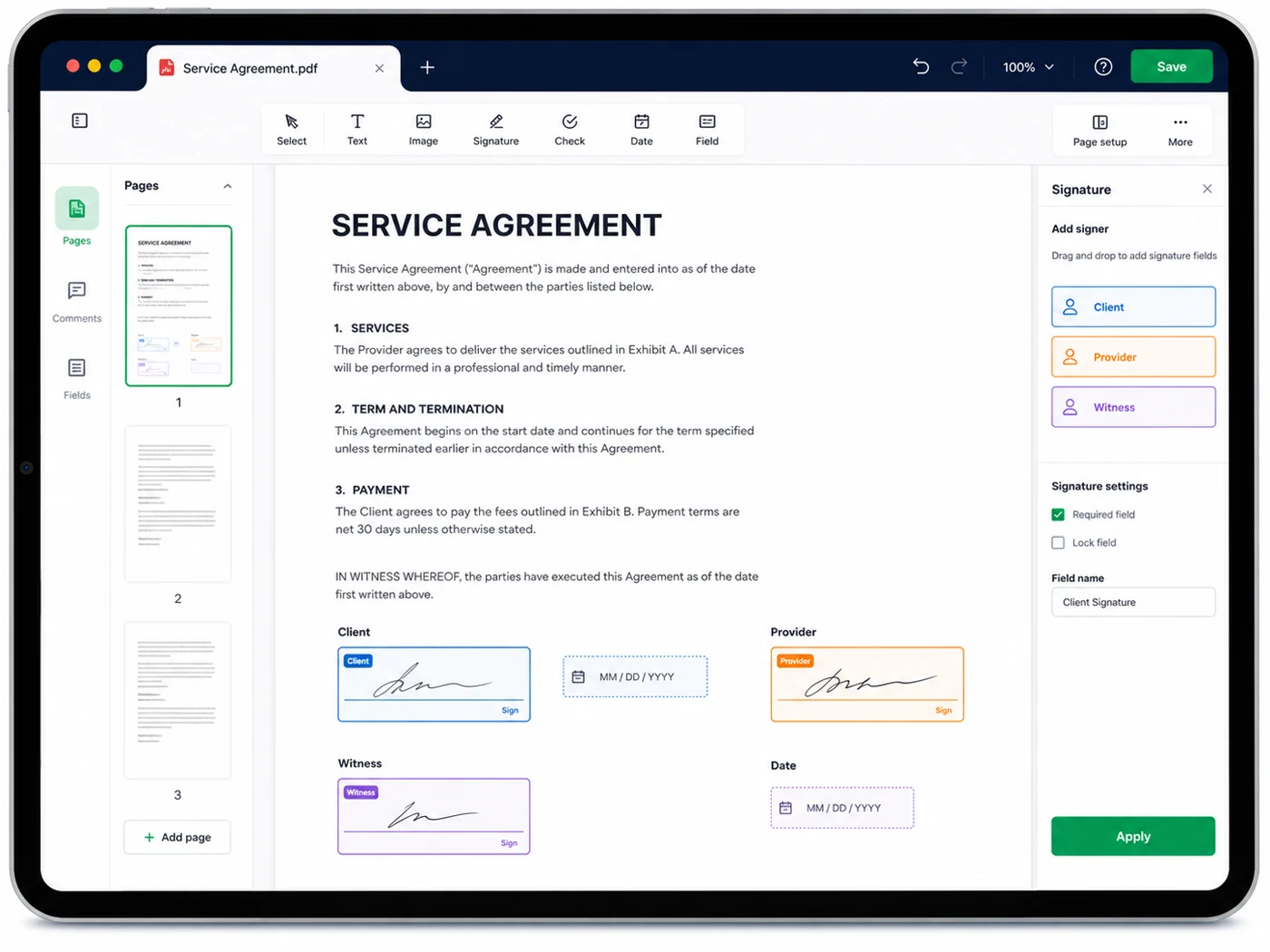Click the PDF file icon in tab
Screen dimensions: 1270x952
pyautogui.click(x=167, y=68)
